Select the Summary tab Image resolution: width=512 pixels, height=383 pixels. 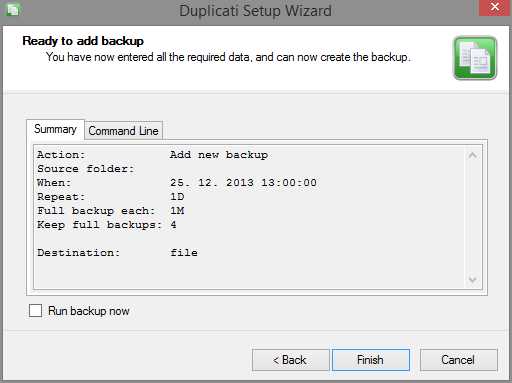tap(55, 129)
